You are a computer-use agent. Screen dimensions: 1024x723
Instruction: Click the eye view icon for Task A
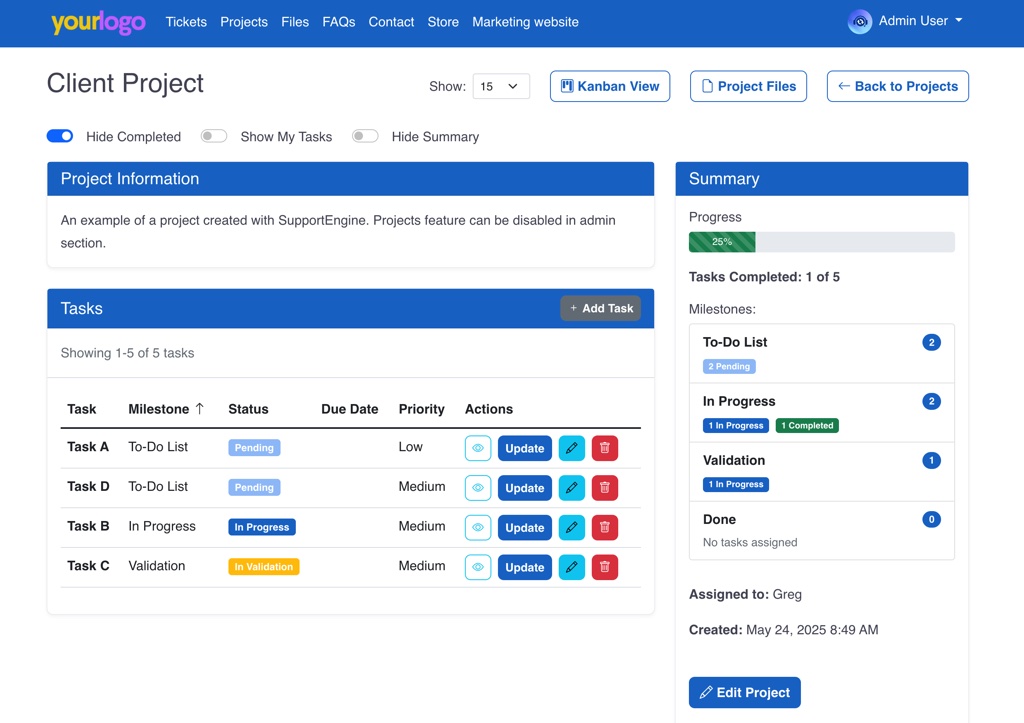(x=478, y=448)
